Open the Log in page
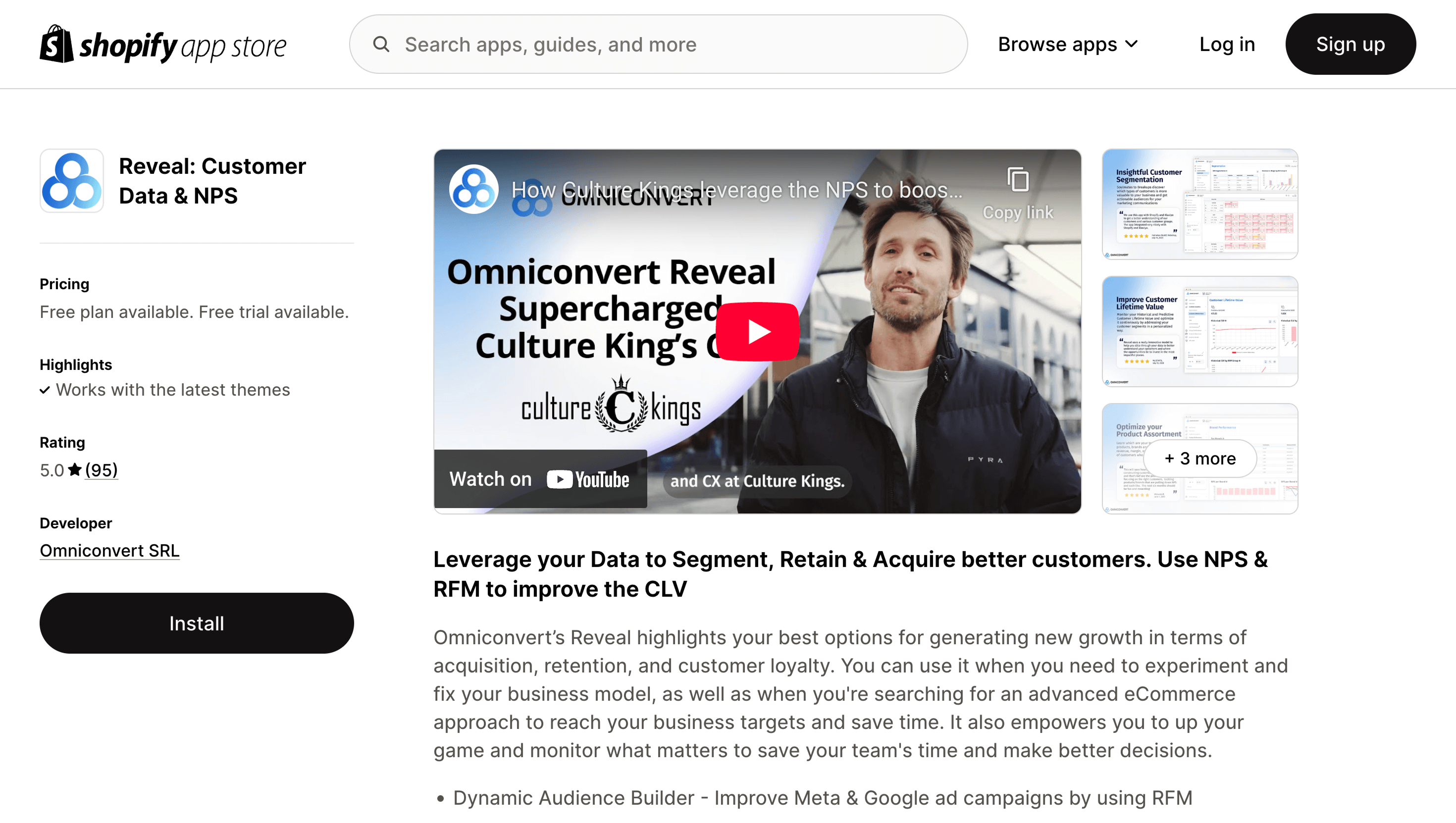This screenshot has width=1456, height=823. 1227,44
